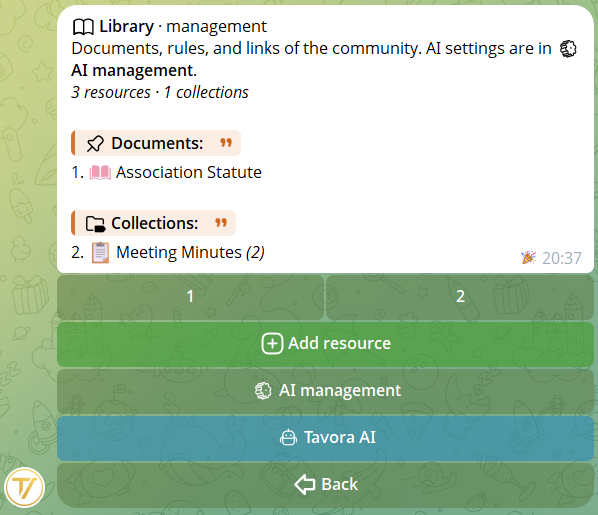The image size is (598, 515).
Task: Open the AI management button
Action: [x=325, y=391]
